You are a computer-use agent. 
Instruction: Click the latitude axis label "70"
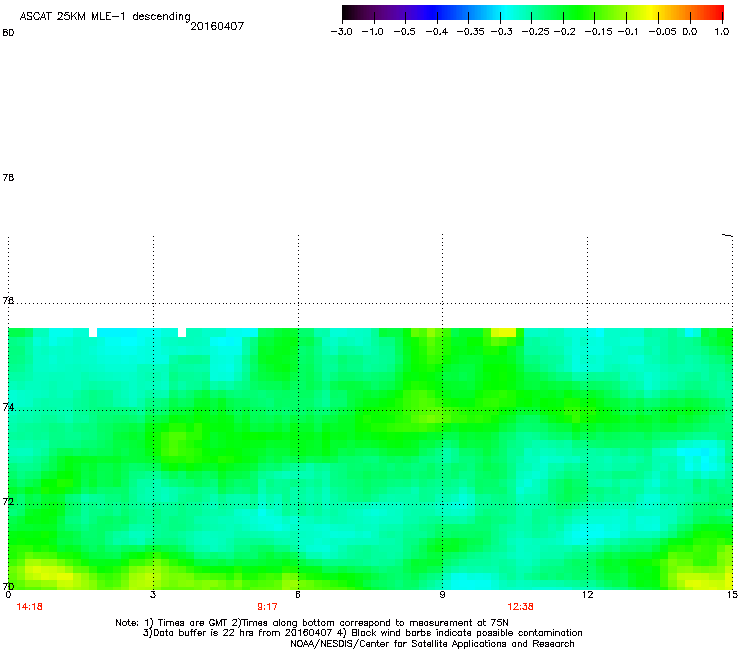tap(8, 586)
